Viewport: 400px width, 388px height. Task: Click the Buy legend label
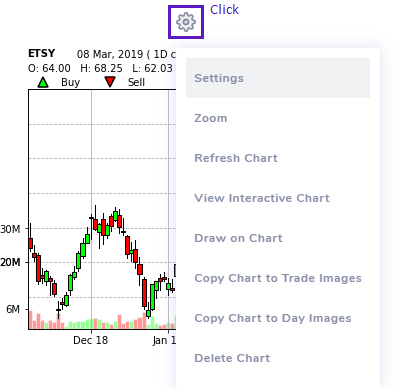click(x=70, y=82)
